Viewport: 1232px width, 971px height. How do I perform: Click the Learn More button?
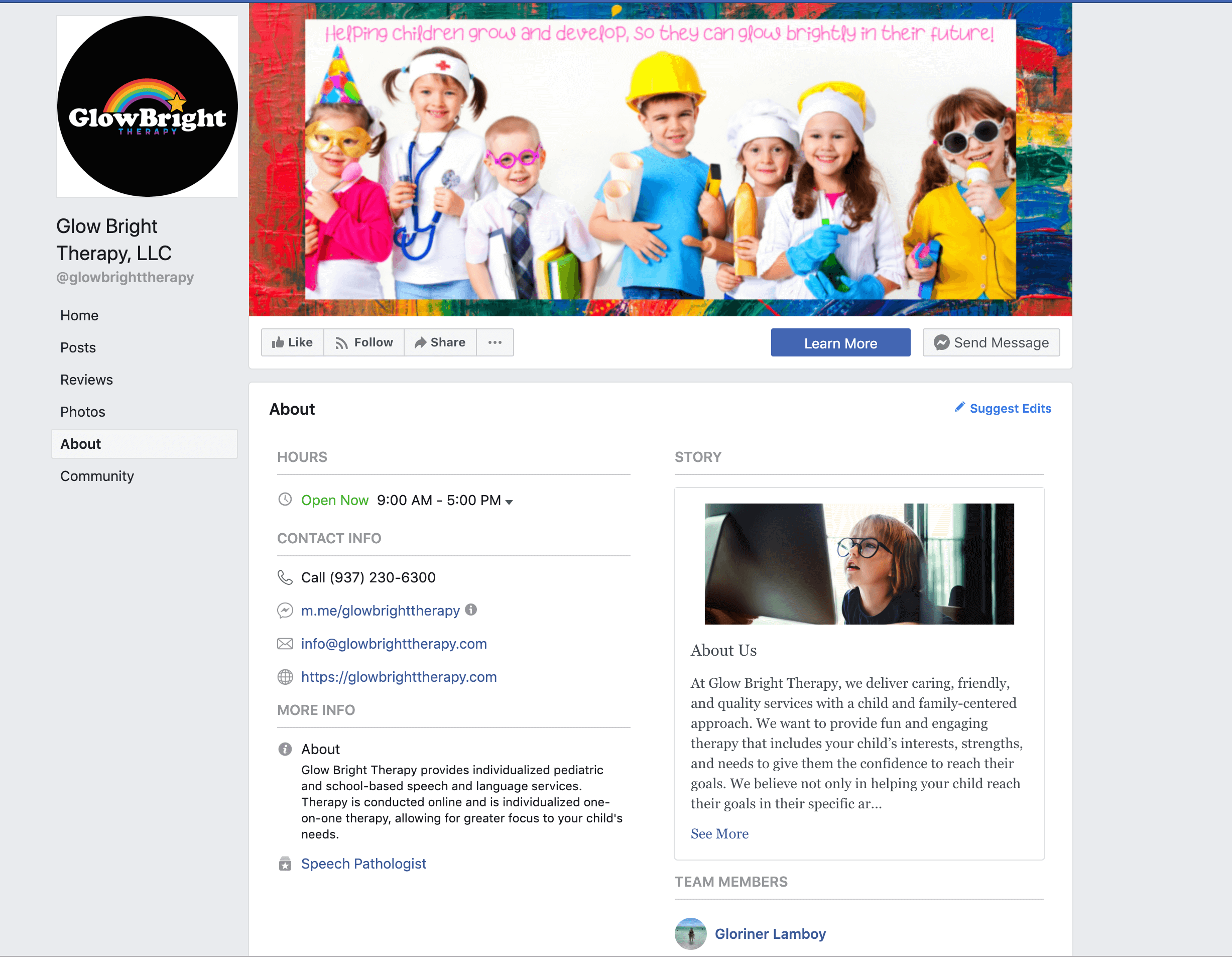[x=840, y=343]
